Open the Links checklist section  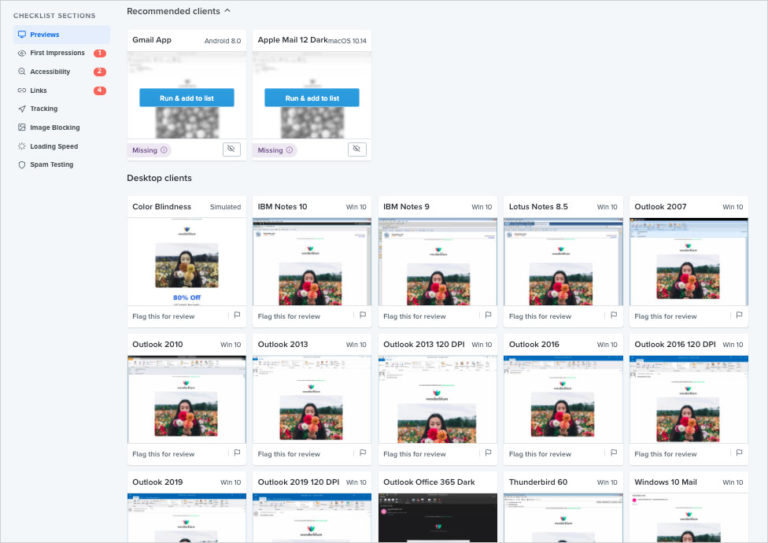coord(62,91)
